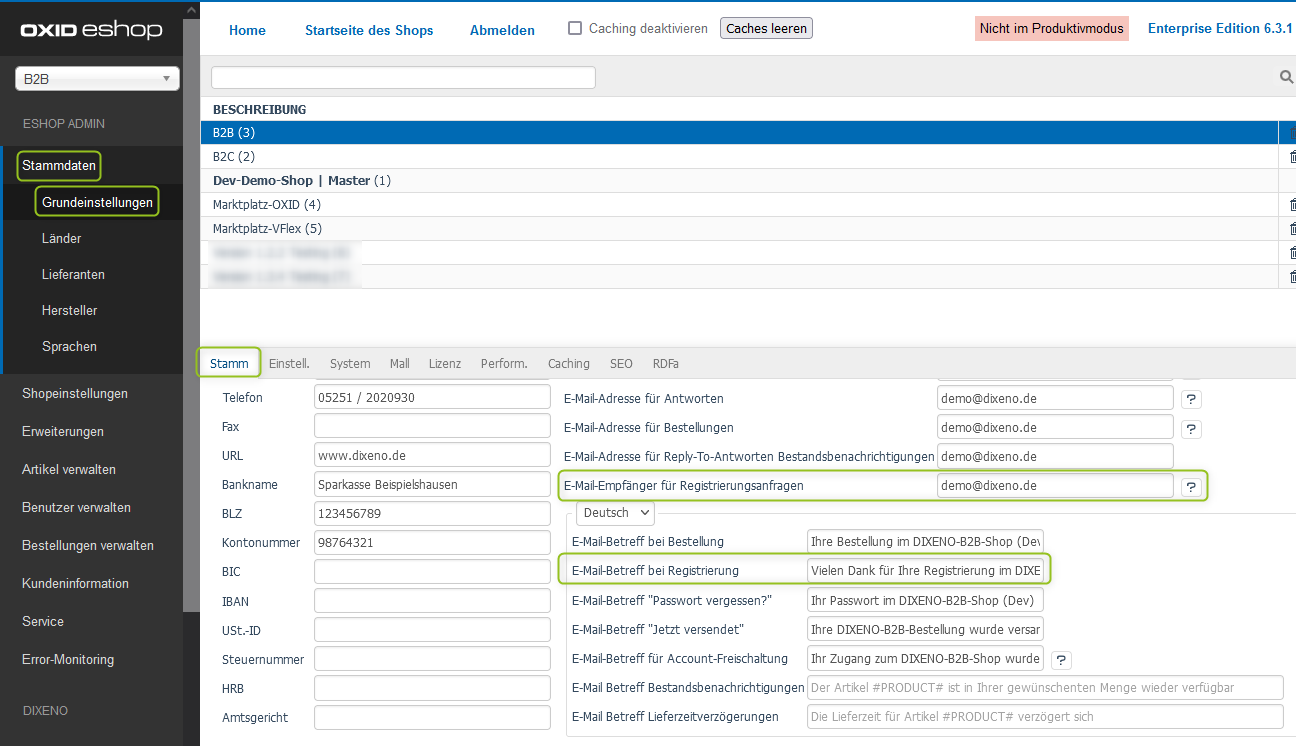Switch to the Stamm tab
This screenshot has width=1296, height=746.
tap(229, 363)
